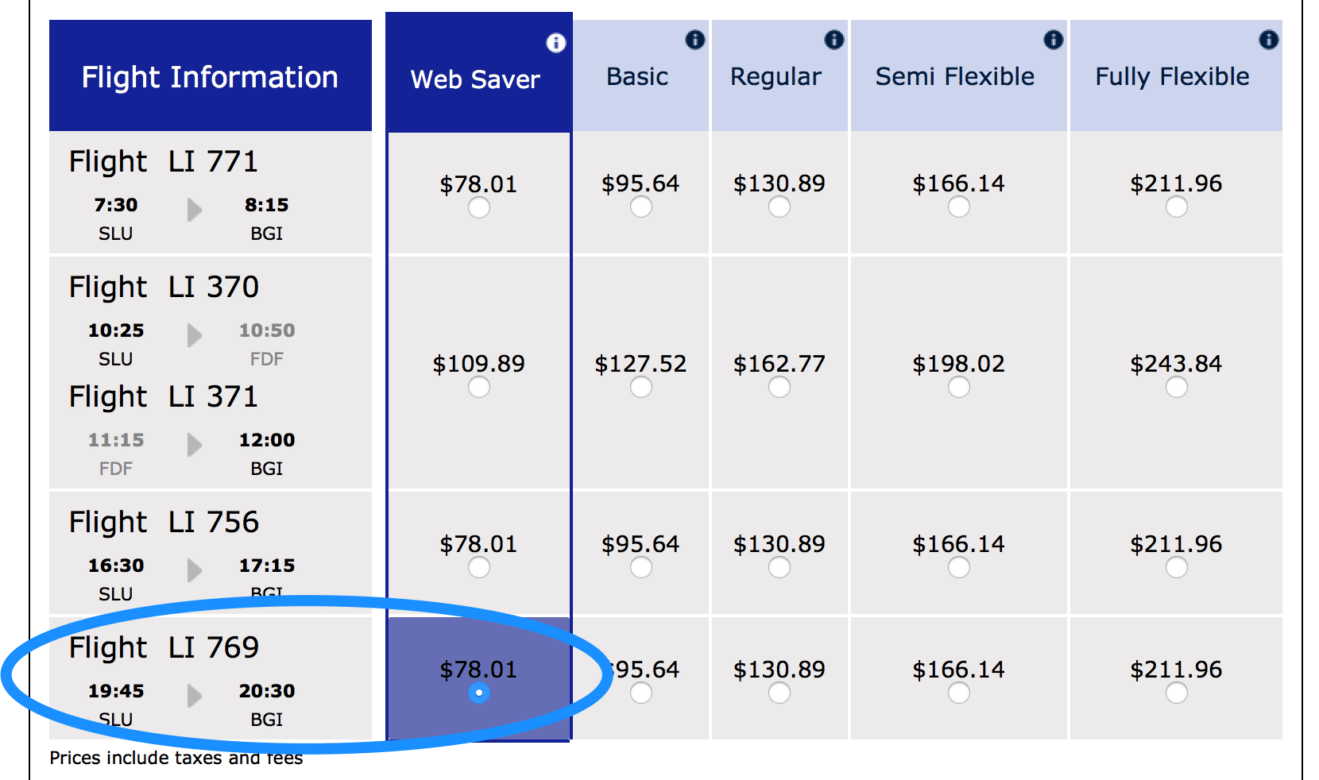The height and width of the screenshot is (780, 1319).
Task: Select $130.89 Regular fare for LI 756
Action: pos(779,567)
